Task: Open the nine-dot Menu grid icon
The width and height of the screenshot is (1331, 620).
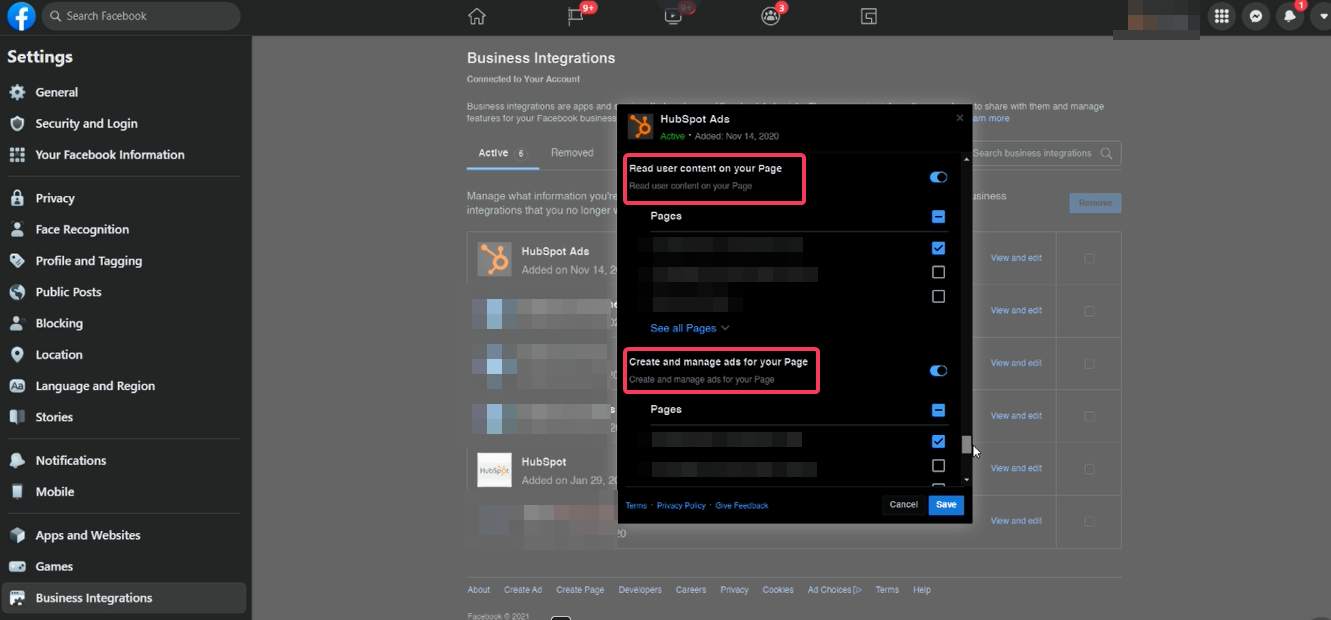Action: [1221, 16]
